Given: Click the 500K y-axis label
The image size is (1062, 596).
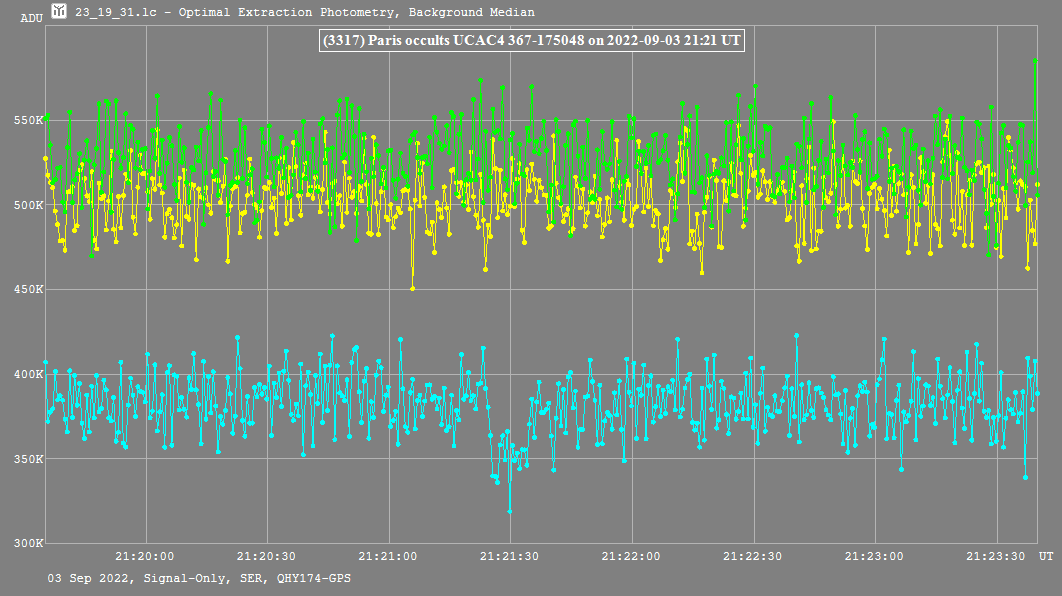Looking at the screenshot, I should [27, 205].
